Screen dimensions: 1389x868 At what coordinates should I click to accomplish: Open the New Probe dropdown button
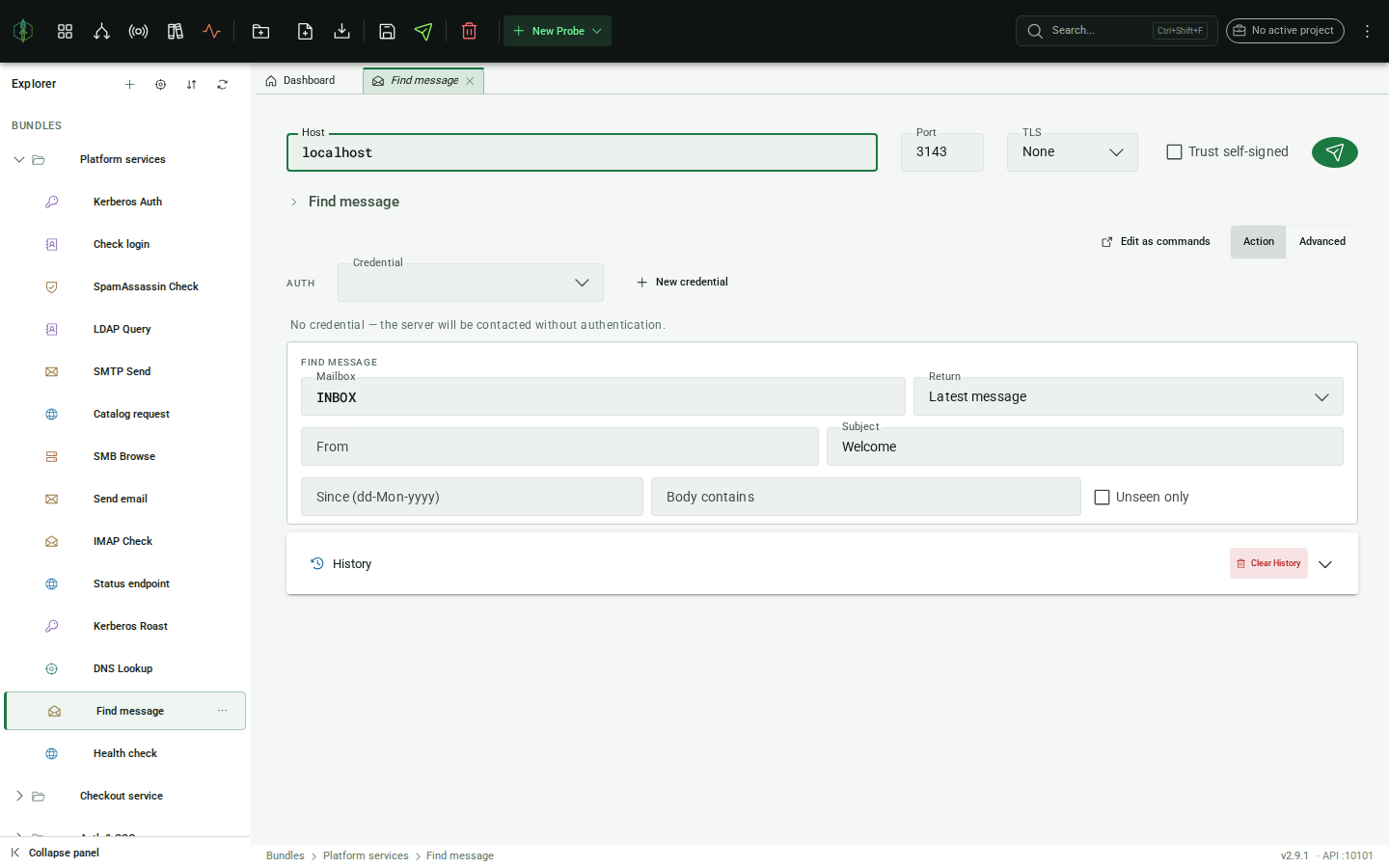coord(558,31)
